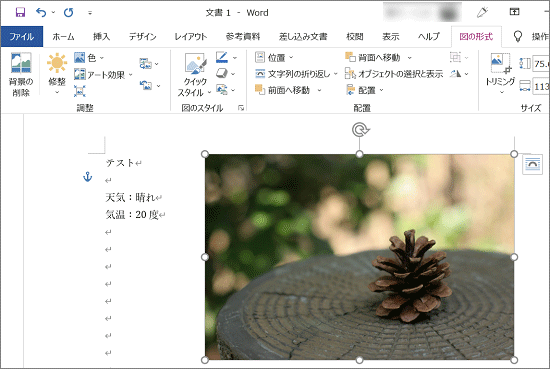Open the reset picture dropdown arrow
Image resolution: width=550 pixels, height=369 pixels.
[x=159, y=85]
